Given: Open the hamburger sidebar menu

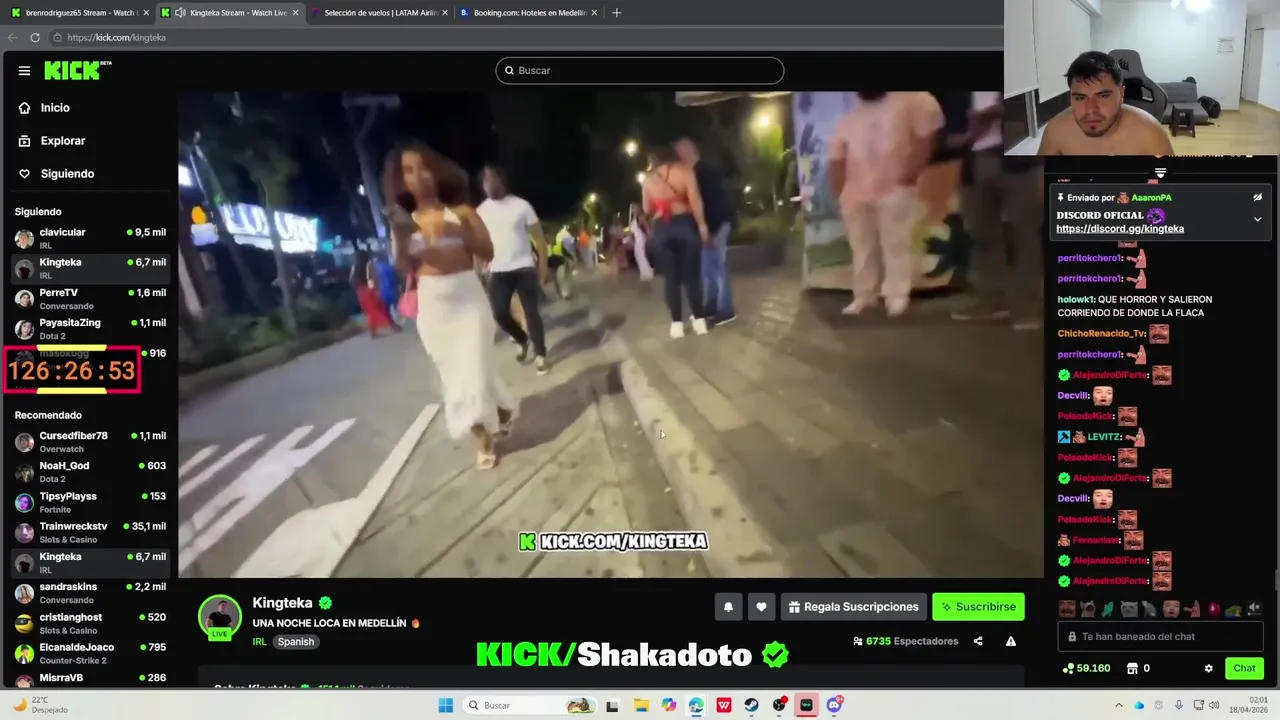Looking at the screenshot, I should pyautogui.click(x=24, y=71).
